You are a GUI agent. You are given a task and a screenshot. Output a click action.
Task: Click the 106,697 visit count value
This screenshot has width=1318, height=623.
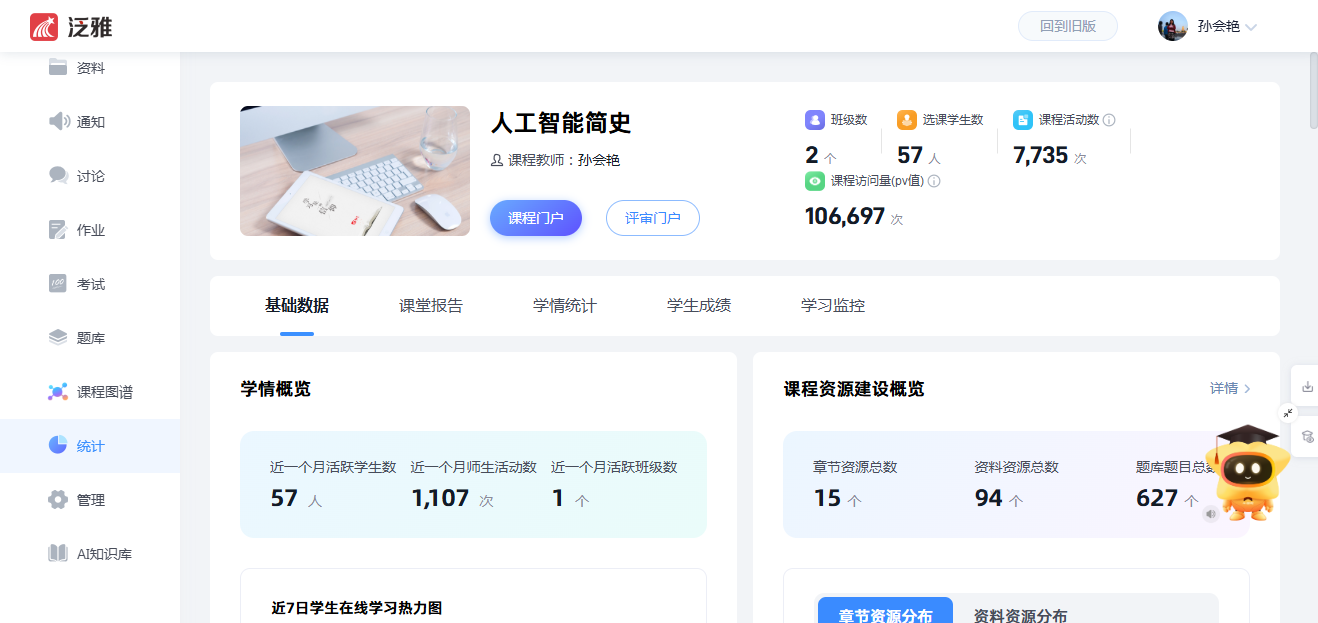click(x=845, y=216)
